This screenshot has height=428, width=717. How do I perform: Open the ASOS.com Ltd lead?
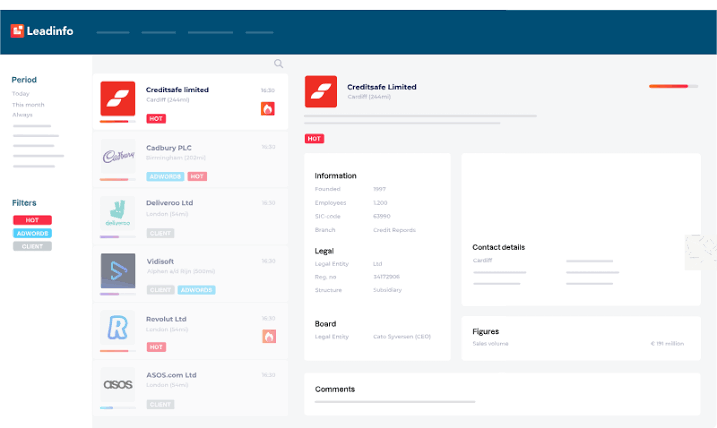tap(190, 388)
